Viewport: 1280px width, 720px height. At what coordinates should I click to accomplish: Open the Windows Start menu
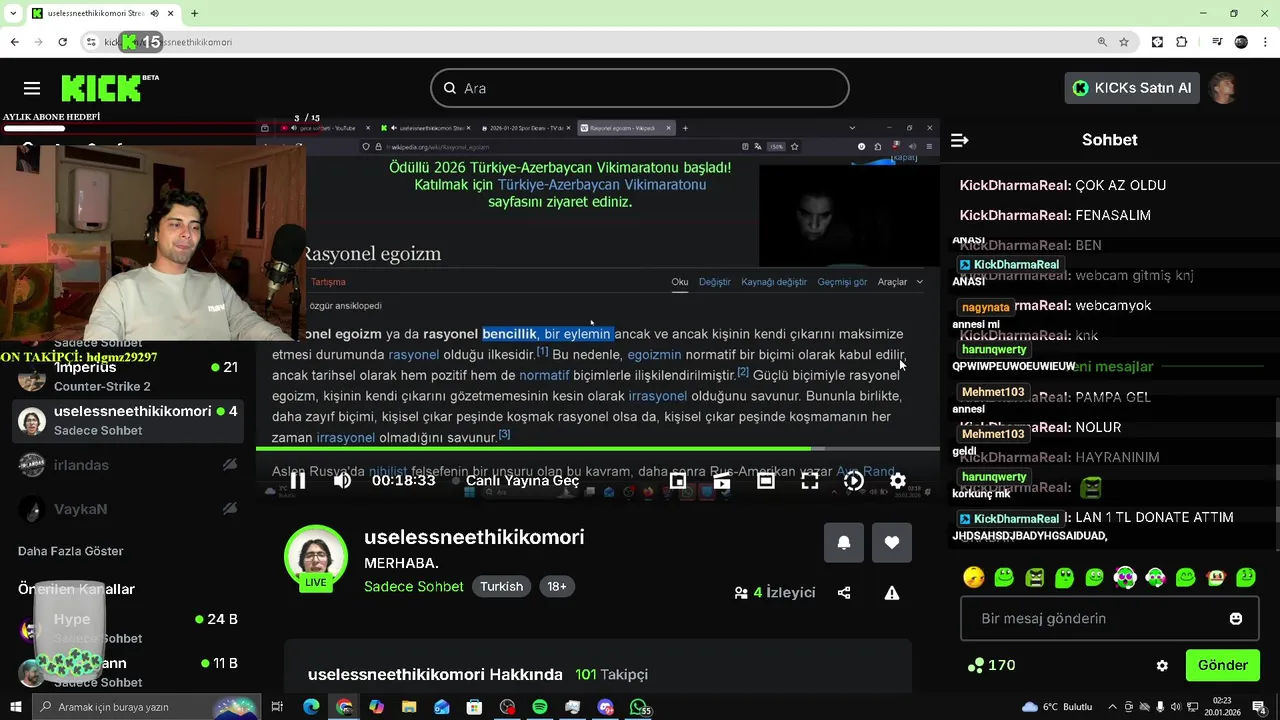coord(16,707)
